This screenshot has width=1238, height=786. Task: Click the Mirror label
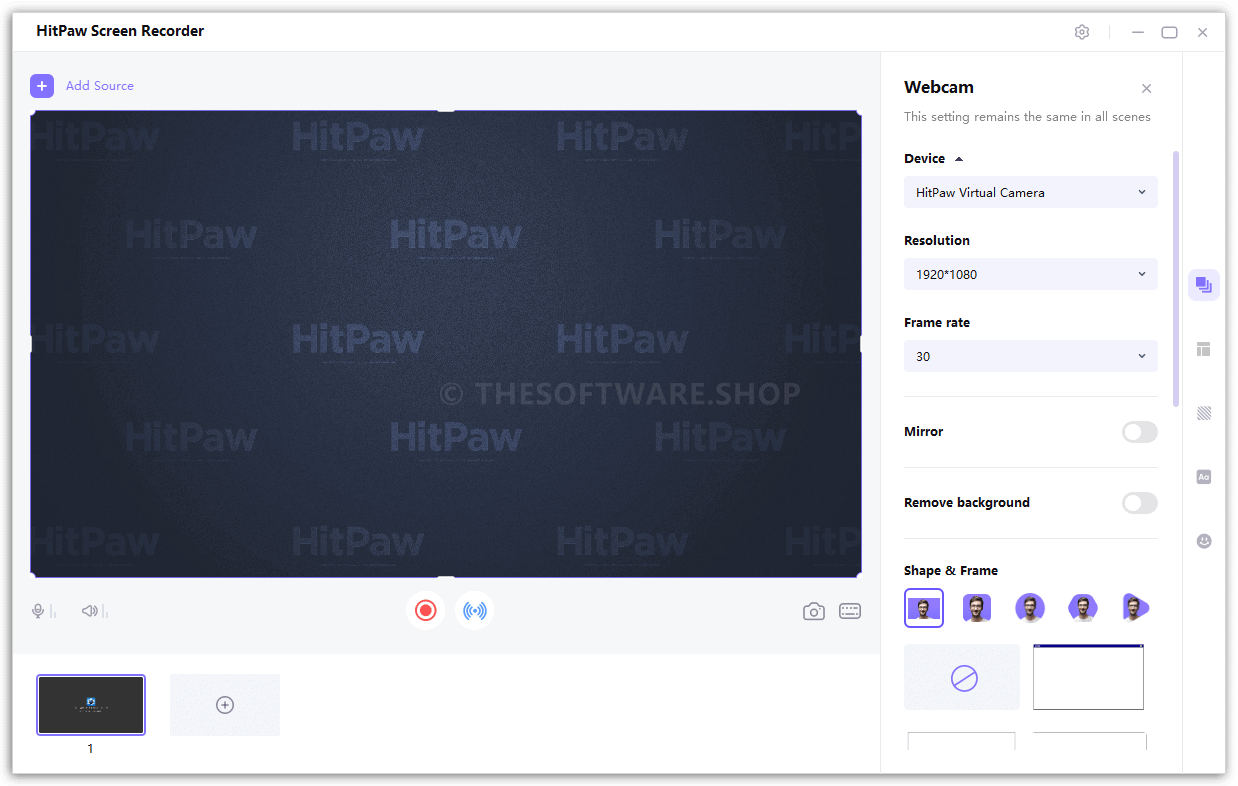click(x=924, y=432)
